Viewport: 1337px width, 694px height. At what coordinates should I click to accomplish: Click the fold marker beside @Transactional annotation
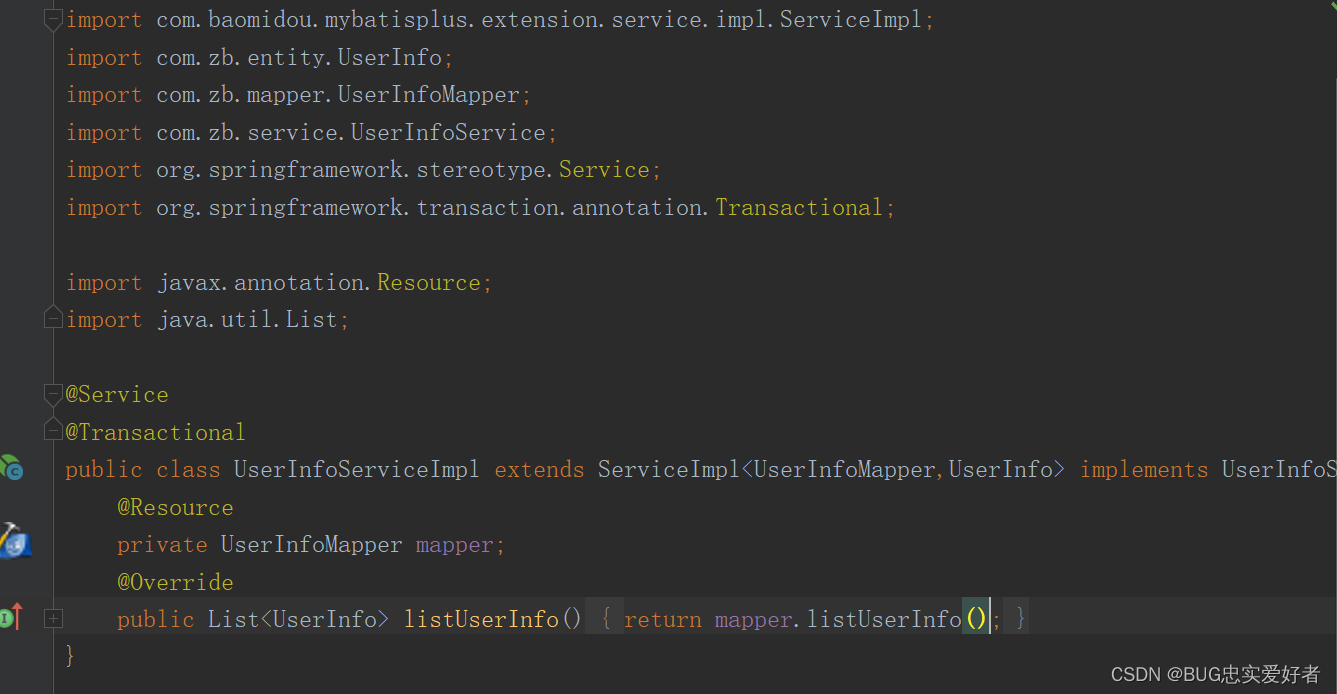click(x=53, y=432)
